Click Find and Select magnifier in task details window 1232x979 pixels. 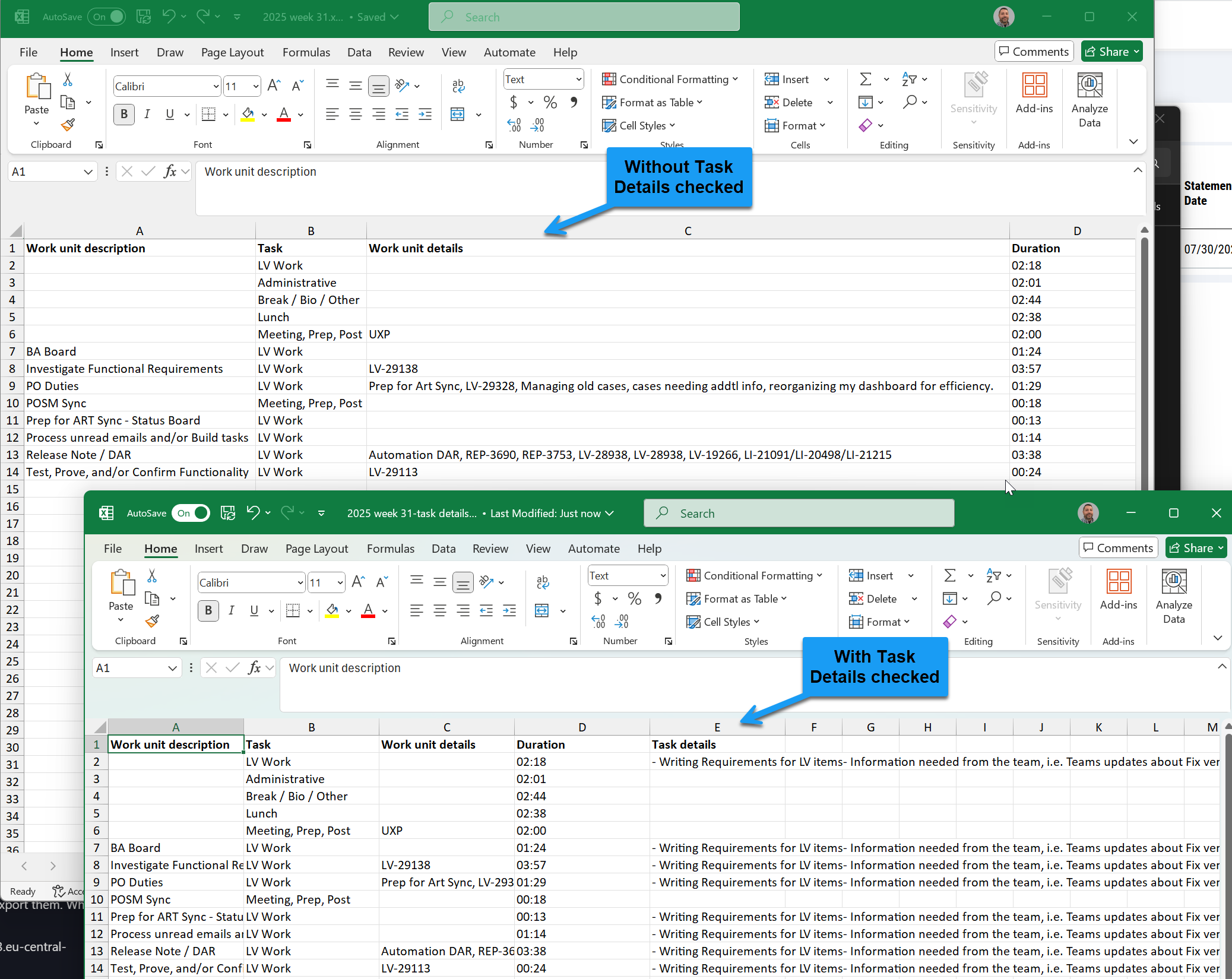tap(994, 598)
